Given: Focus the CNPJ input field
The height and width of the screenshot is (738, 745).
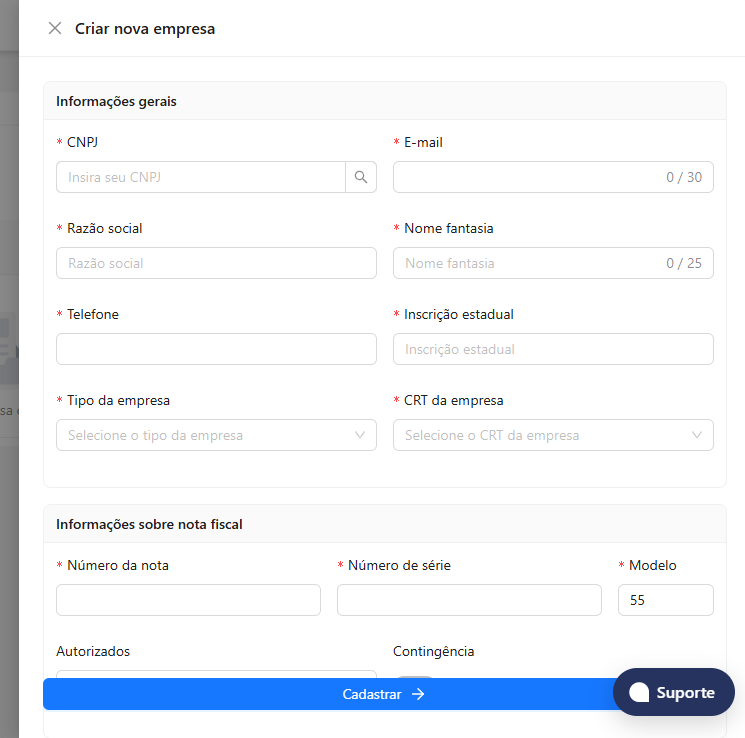Looking at the screenshot, I should pyautogui.click(x=201, y=177).
